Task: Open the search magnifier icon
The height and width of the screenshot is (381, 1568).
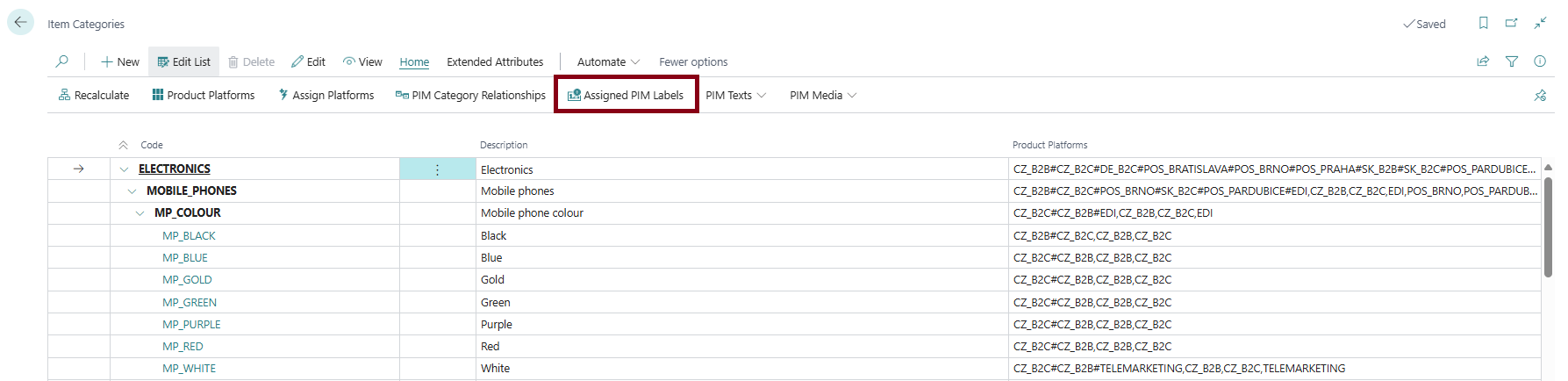Action: (61, 61)
